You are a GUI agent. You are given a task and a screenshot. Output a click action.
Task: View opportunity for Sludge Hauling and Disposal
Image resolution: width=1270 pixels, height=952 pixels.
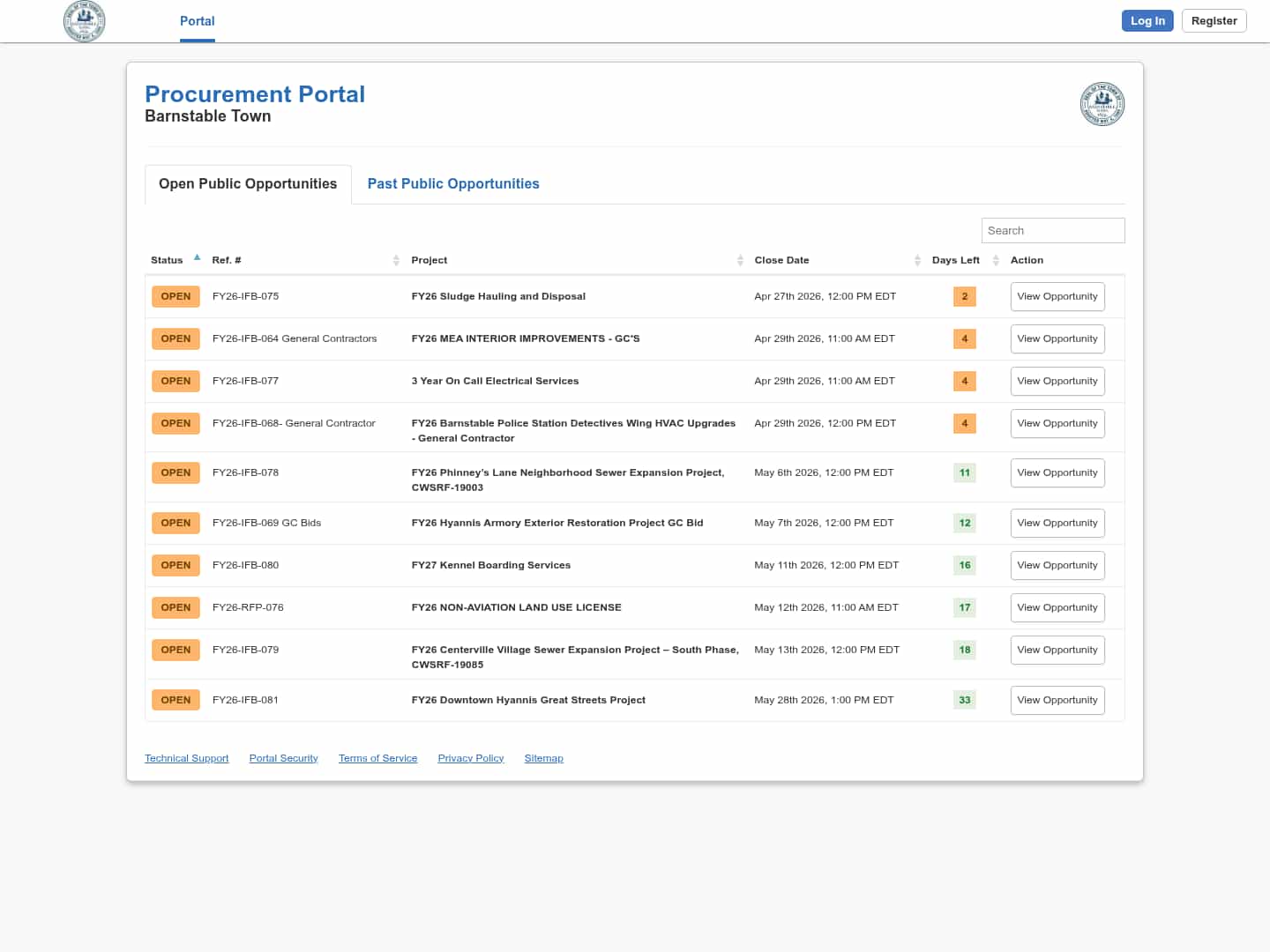click(1057, 297)
